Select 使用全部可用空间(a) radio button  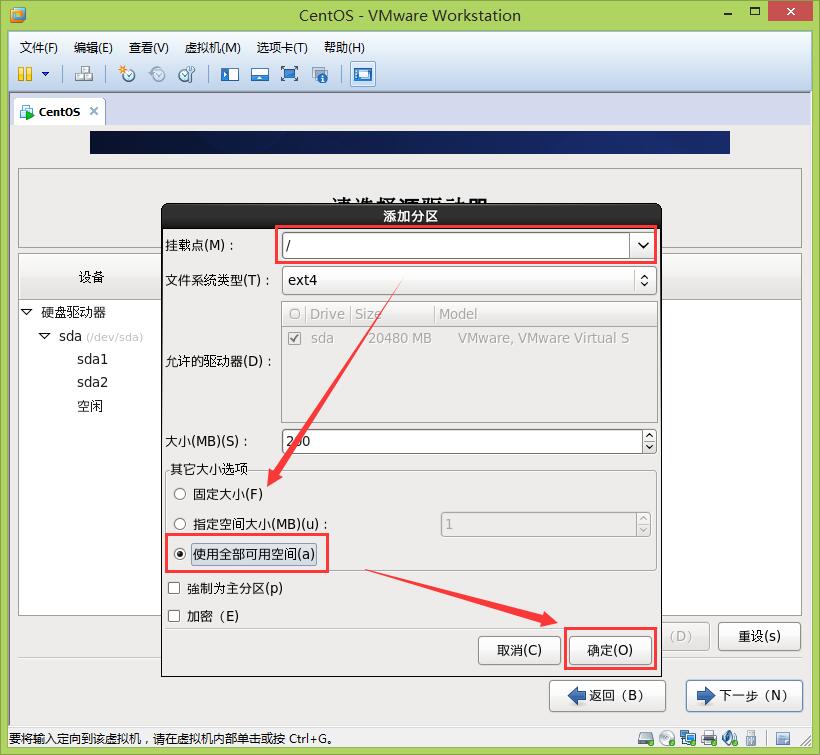[x=180, y=554]
